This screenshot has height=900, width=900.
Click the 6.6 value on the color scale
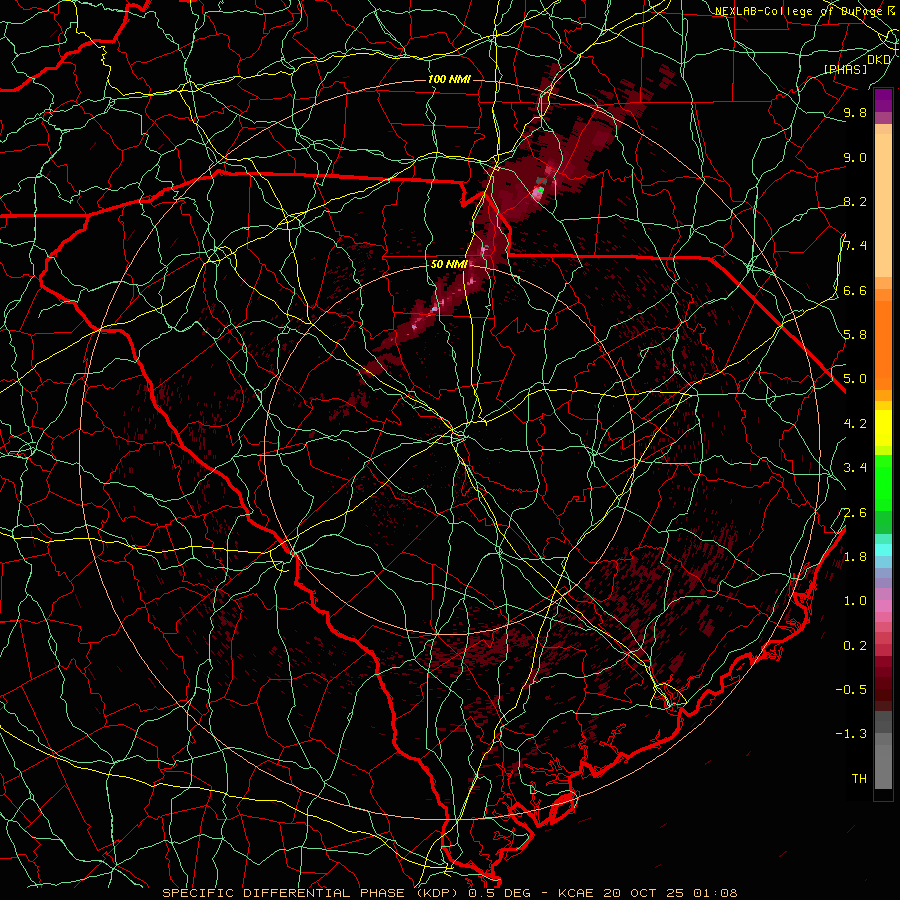(x=855, y=290)
